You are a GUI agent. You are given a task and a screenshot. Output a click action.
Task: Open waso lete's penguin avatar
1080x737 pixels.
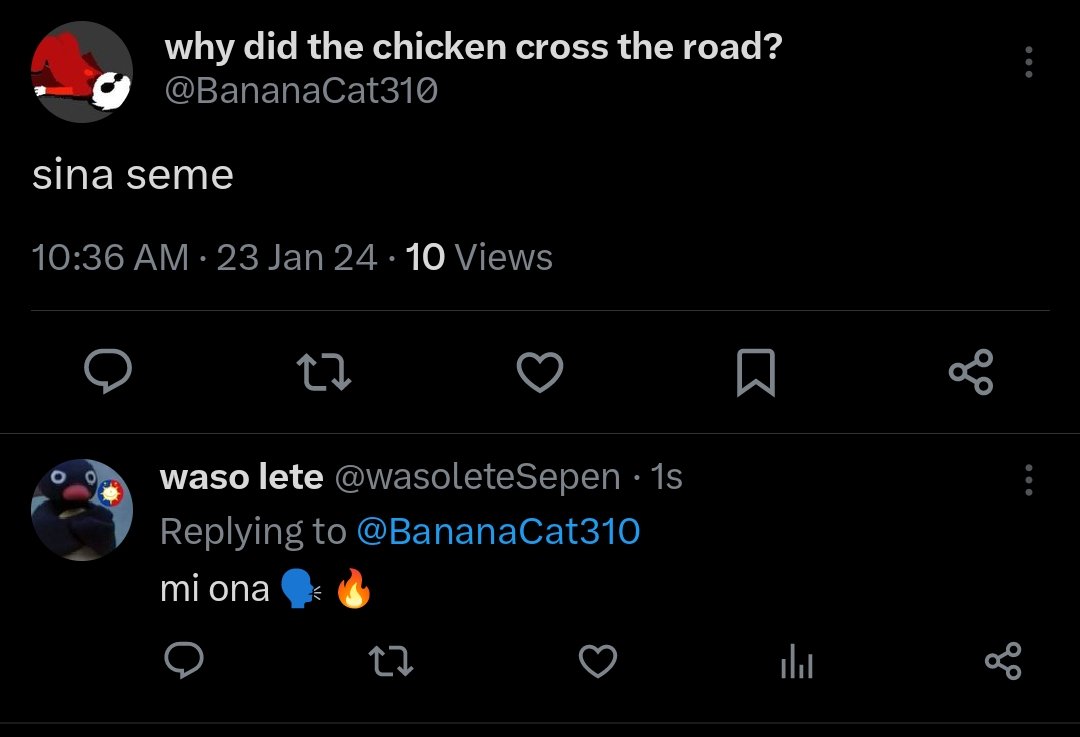pyautogui.click(x=81, y=510)
